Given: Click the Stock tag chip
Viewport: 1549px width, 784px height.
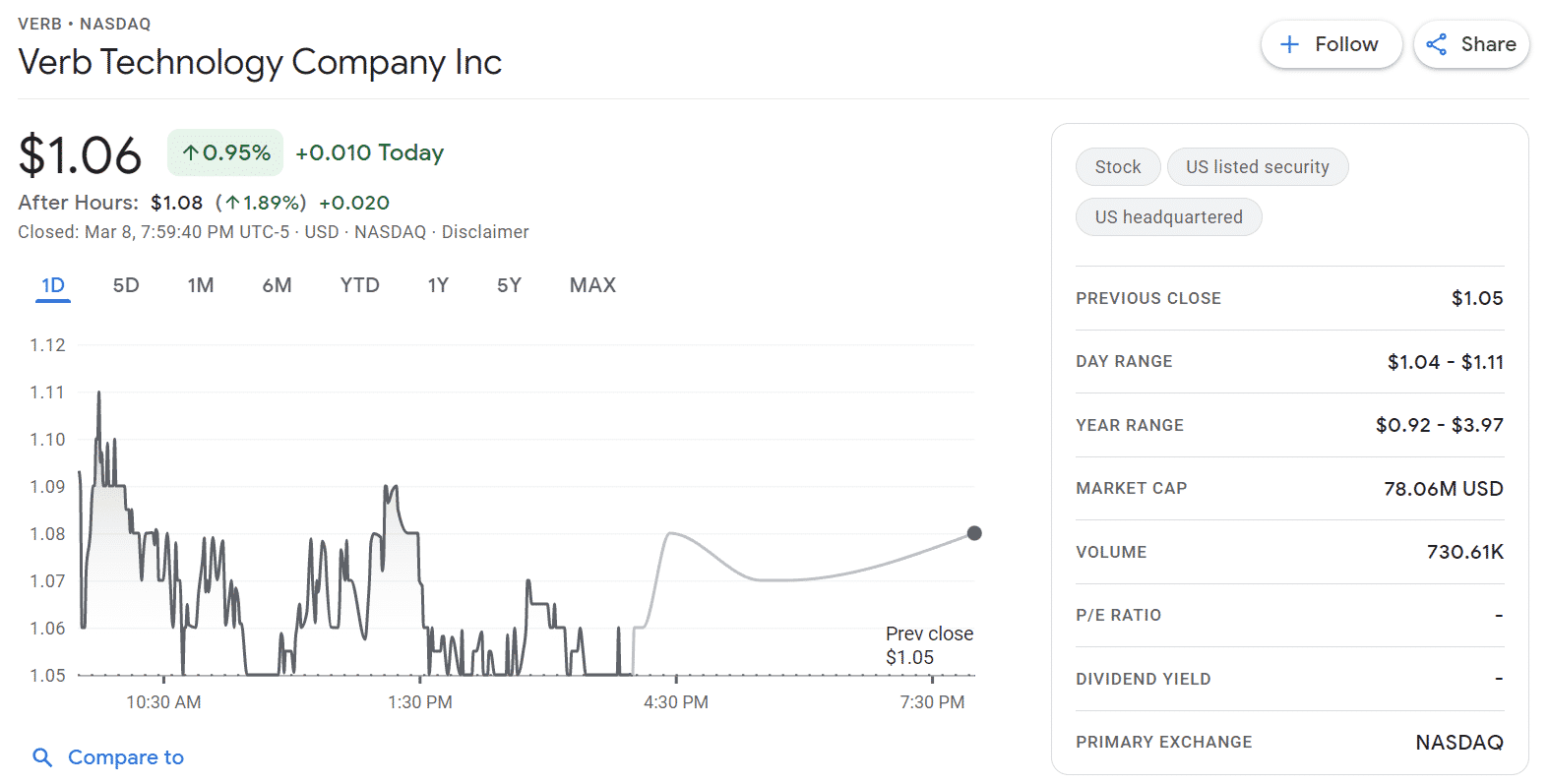Looking at the screenshot, I should [x=1118, y=167].
